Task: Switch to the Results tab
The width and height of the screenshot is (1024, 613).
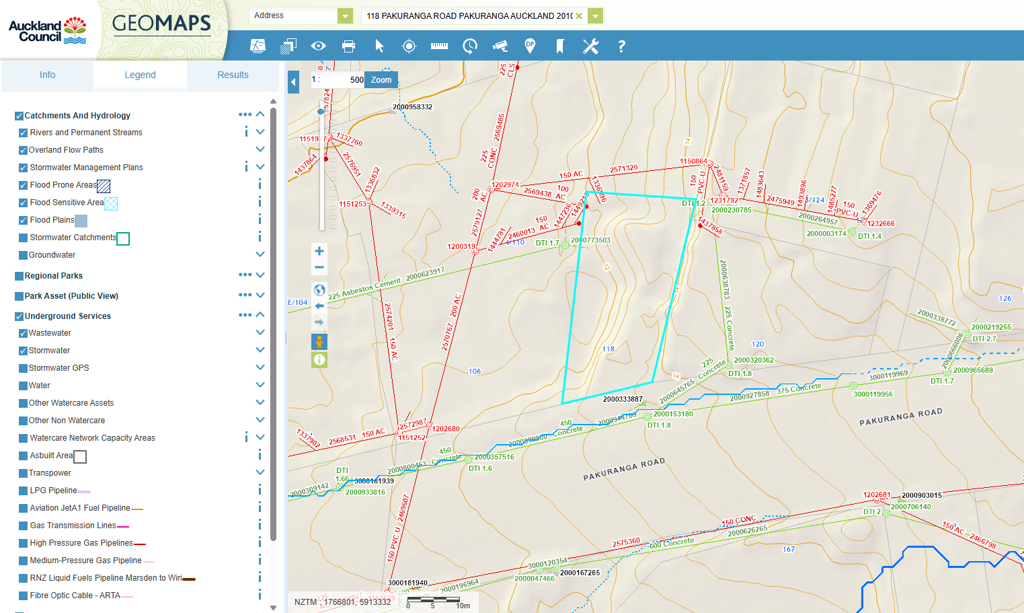Action: coord(232,75)
